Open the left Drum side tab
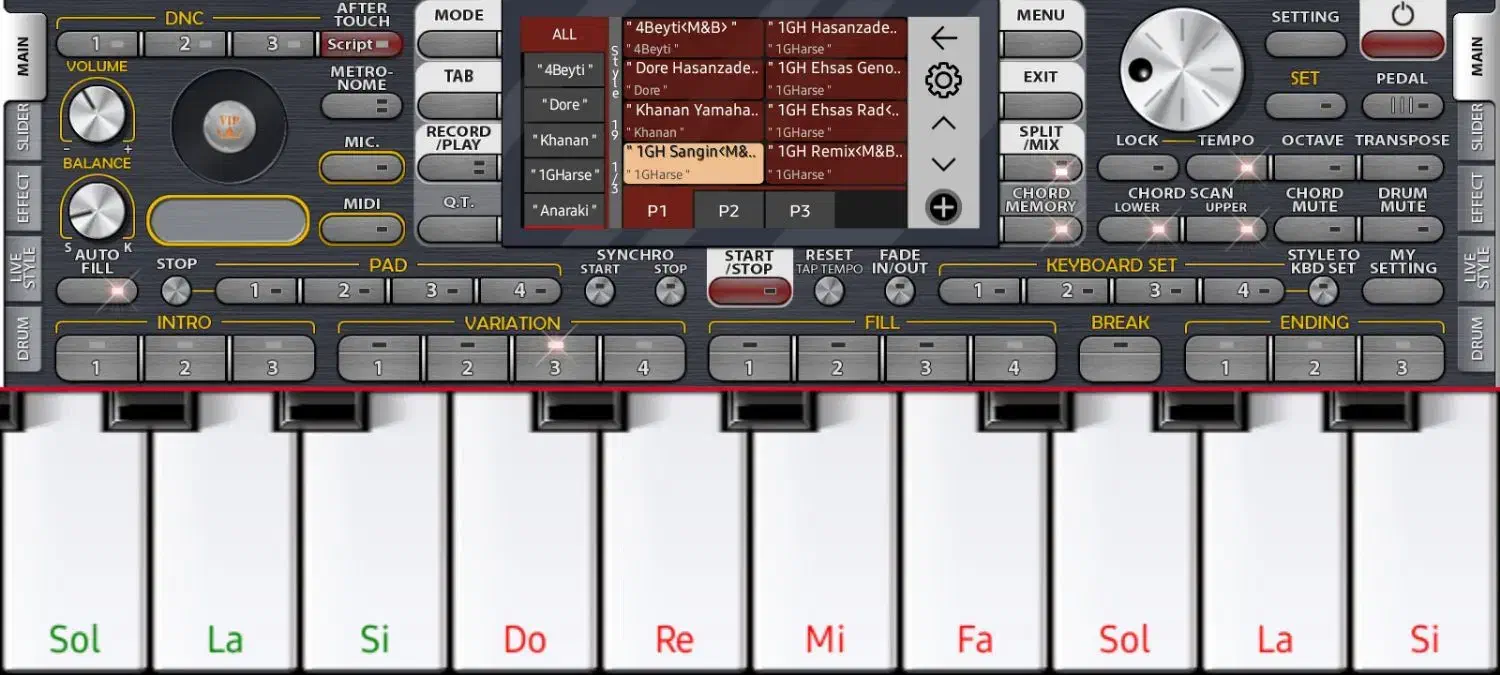This screenshot has height=675, width=1500. pos(23,340)
